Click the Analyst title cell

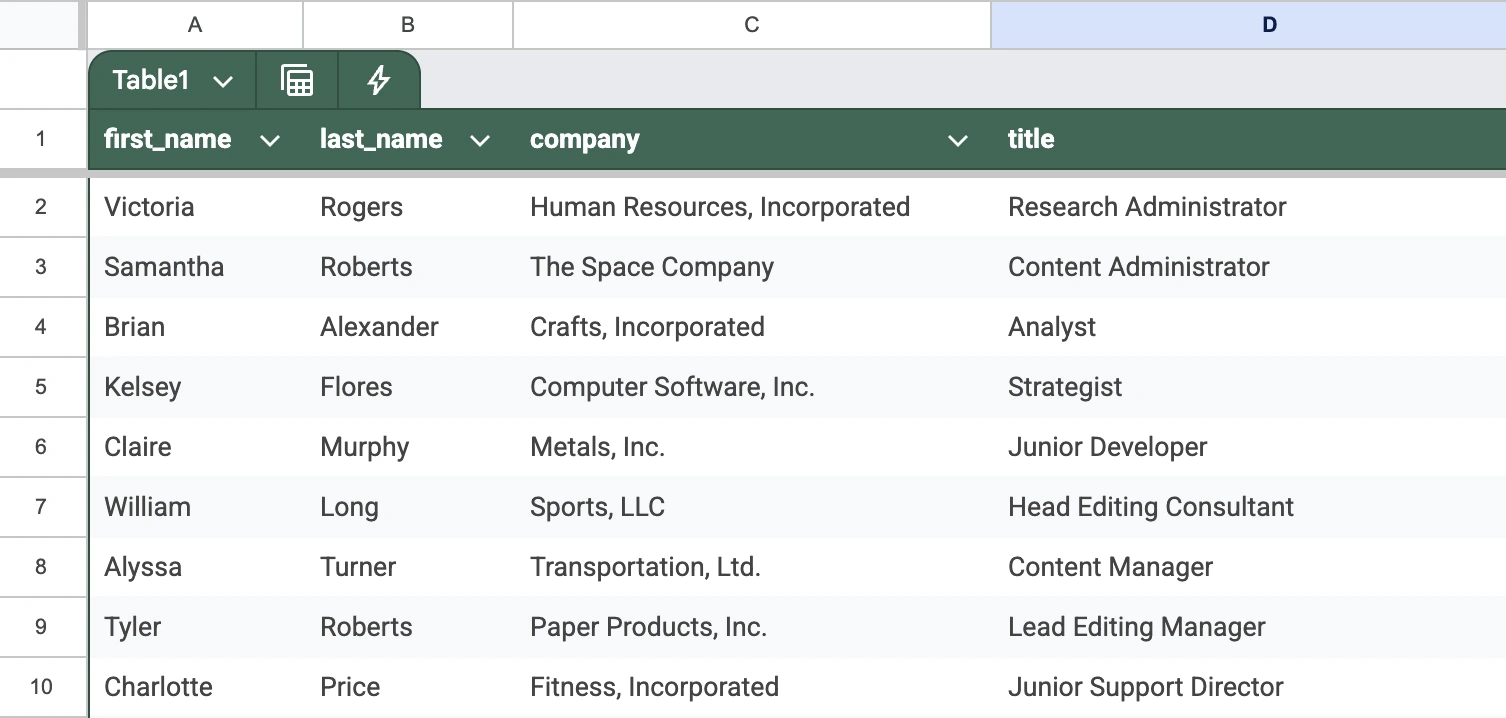[x=1051, y=327]
